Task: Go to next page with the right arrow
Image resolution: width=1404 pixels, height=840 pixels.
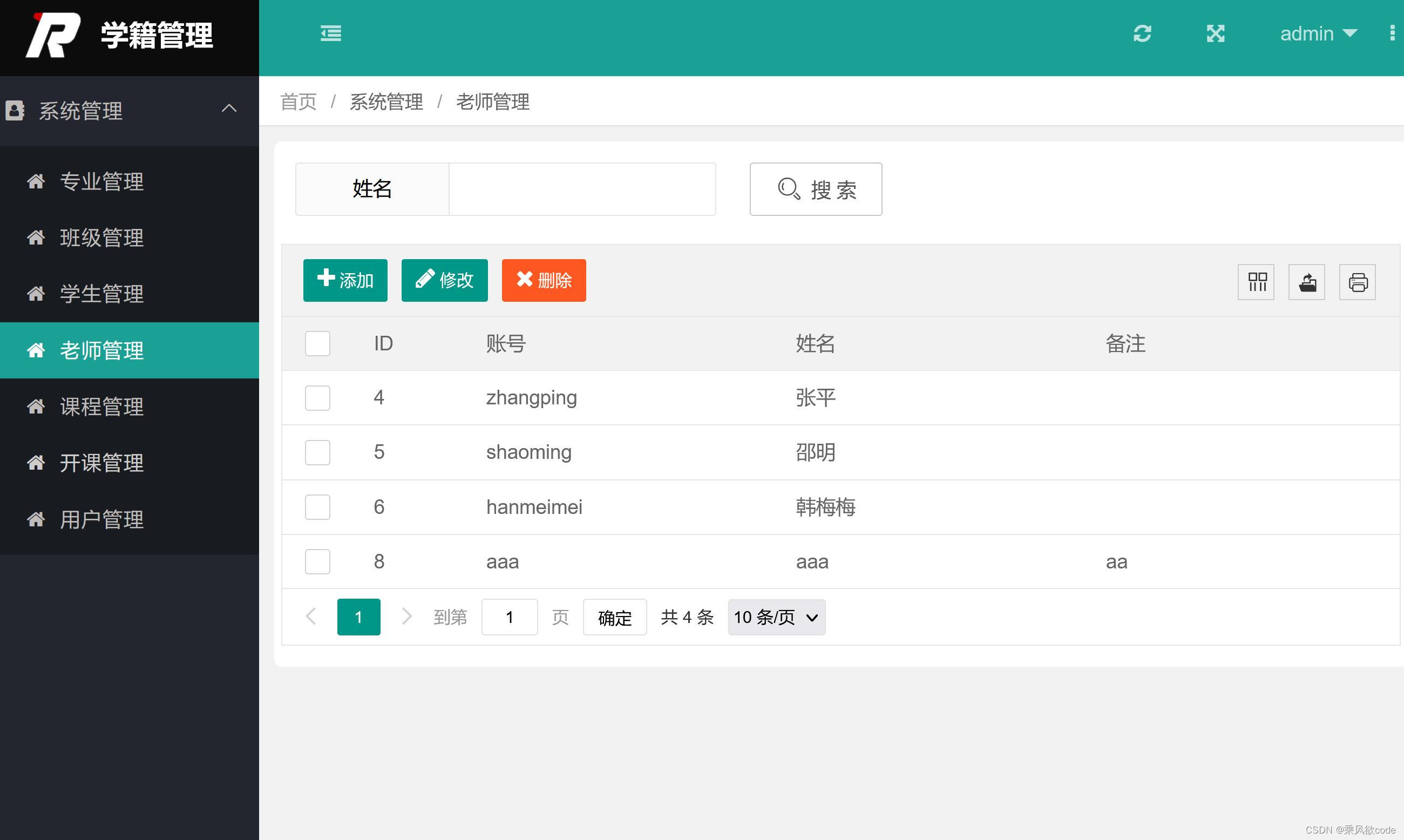Action: tap(406, 617)
